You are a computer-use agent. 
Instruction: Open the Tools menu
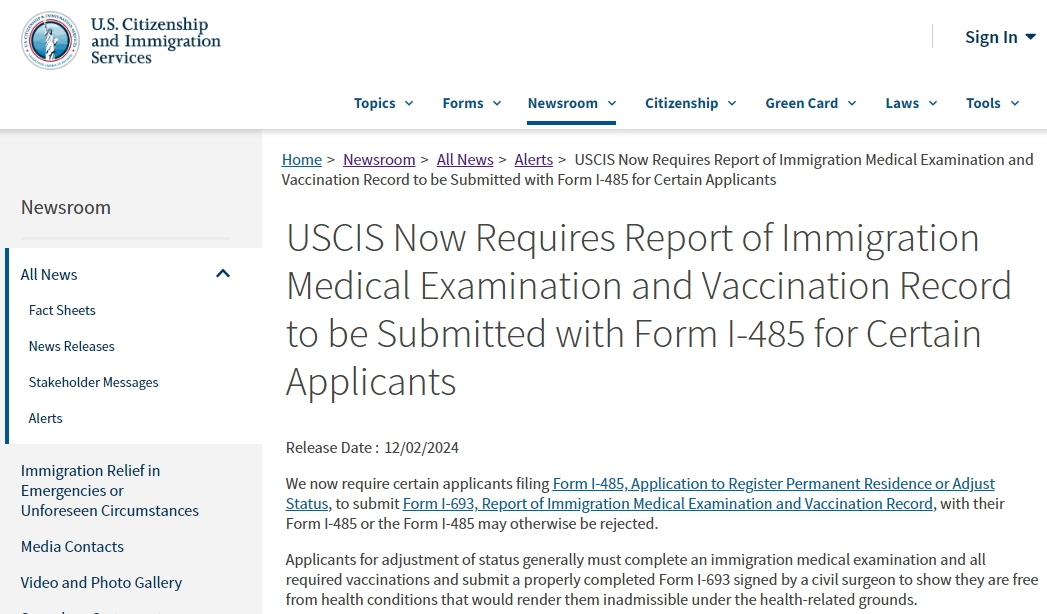coord(992,103)
